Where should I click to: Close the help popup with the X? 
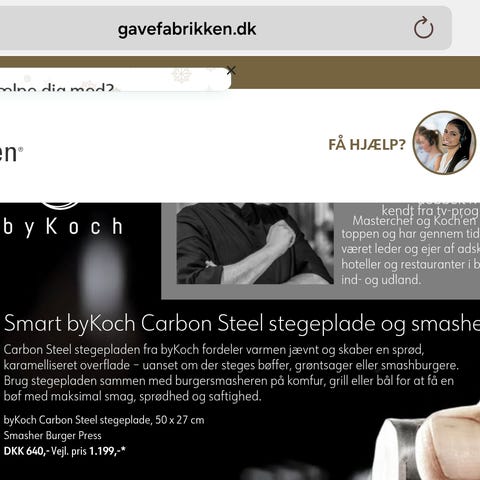(231, 70)
